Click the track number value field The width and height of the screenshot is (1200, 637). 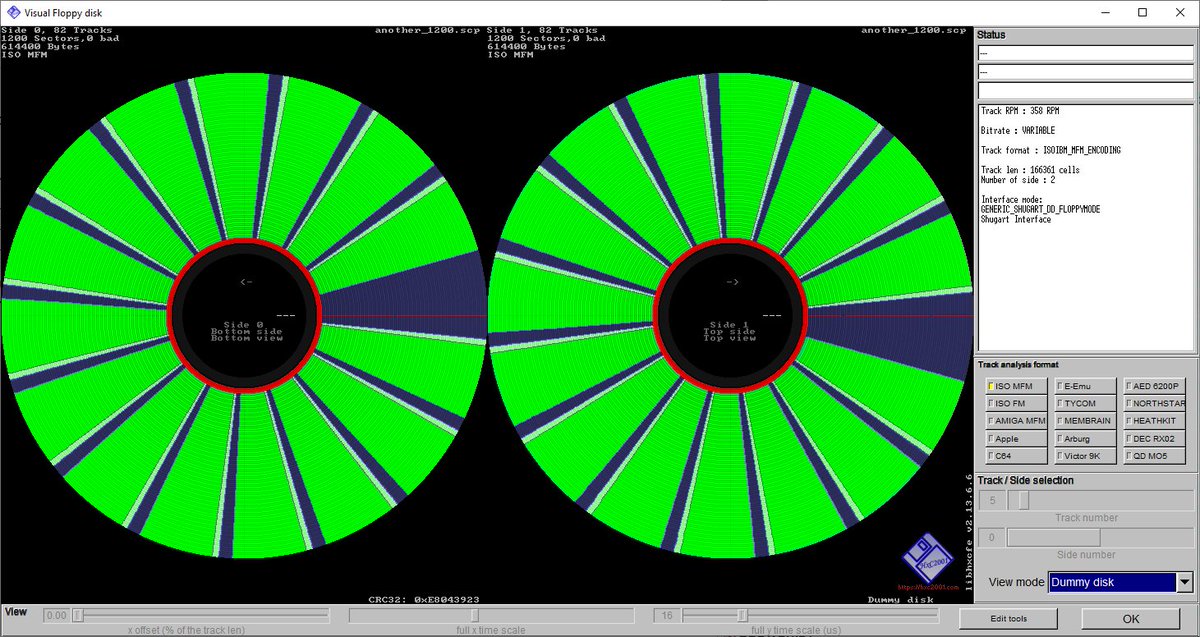click(x=992, y=501)
